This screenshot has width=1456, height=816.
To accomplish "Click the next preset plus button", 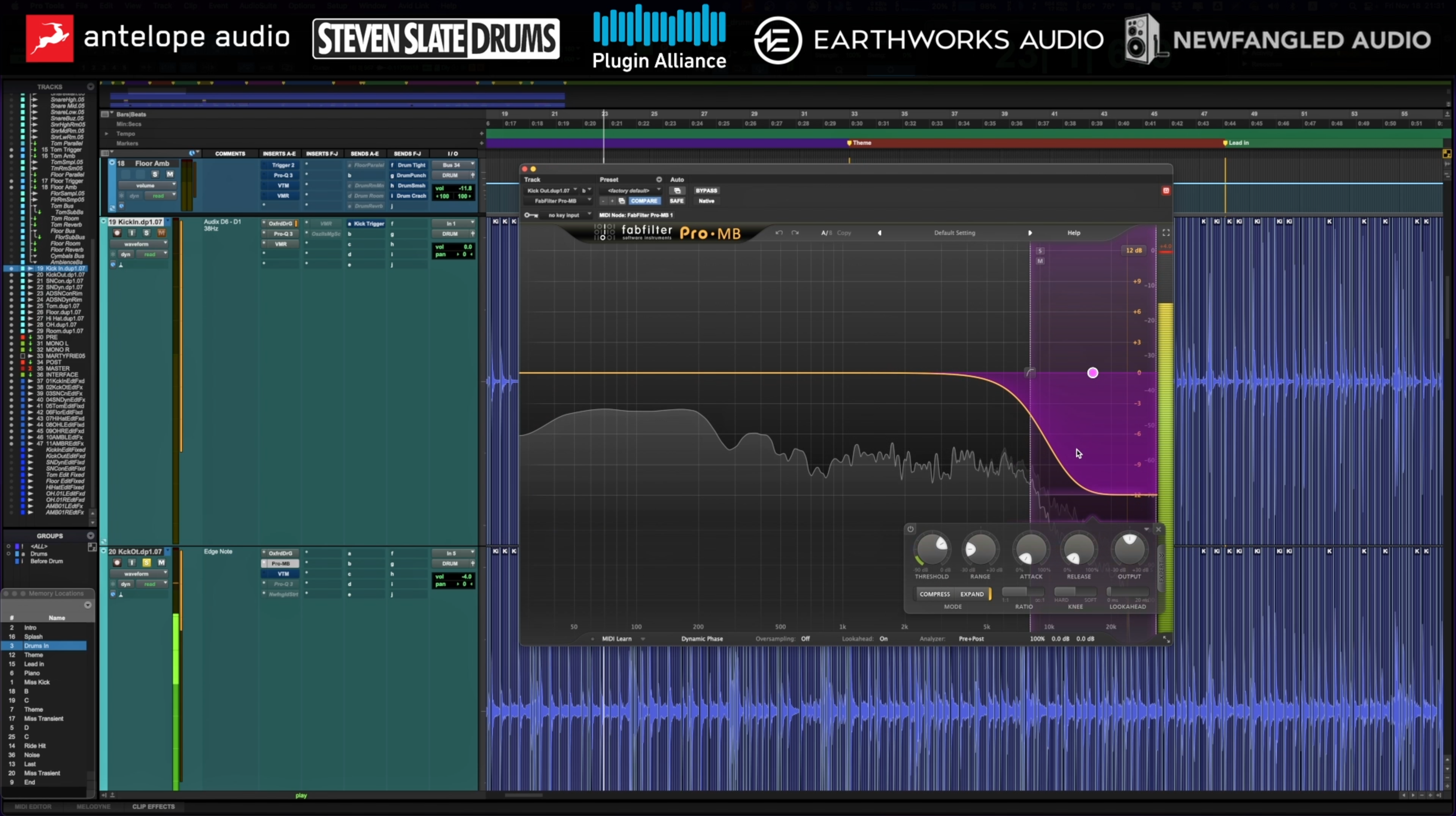I will pyautogui.click(x=612, y=201).
